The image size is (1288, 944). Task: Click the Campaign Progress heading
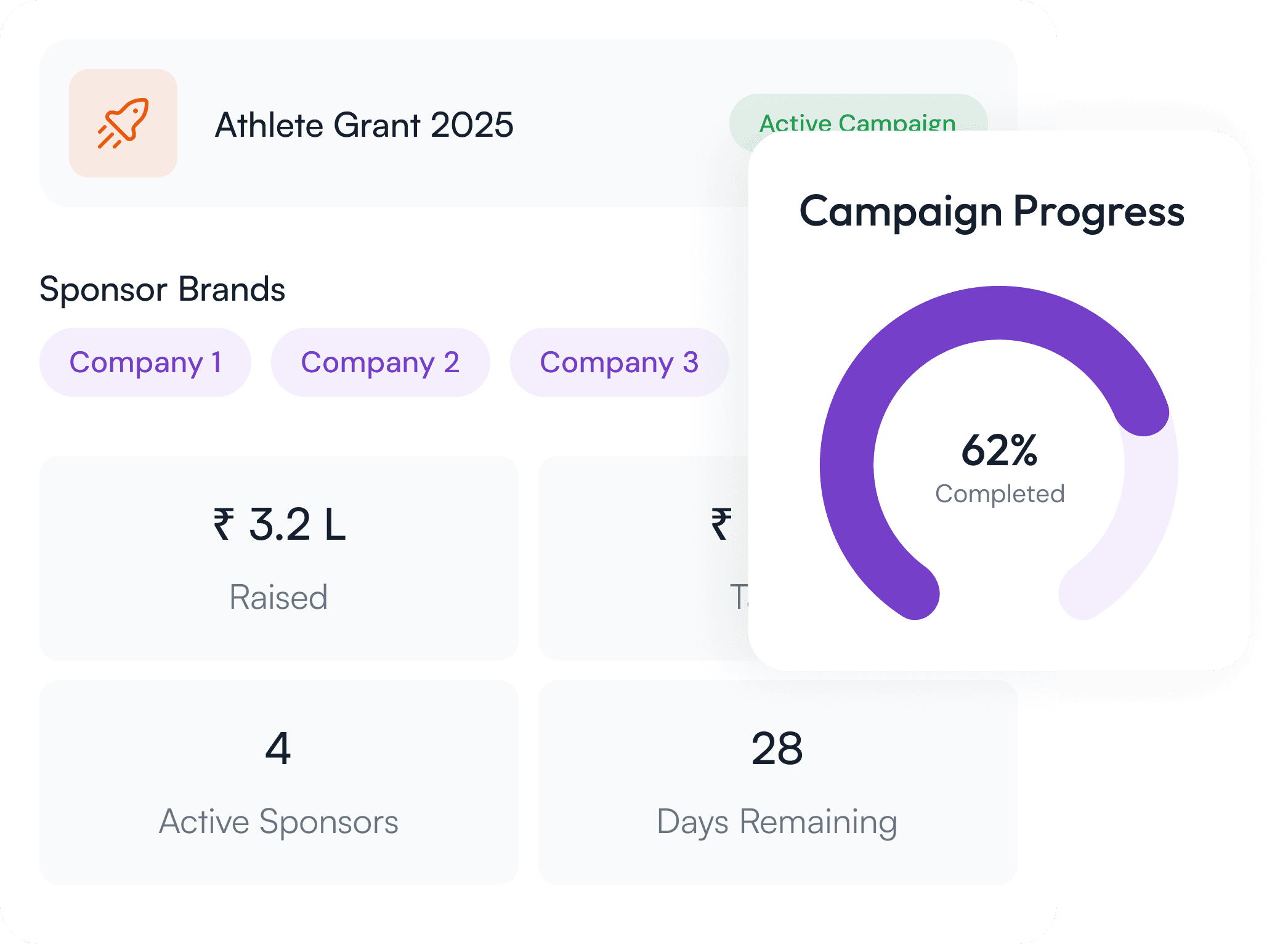click(992, 211)
